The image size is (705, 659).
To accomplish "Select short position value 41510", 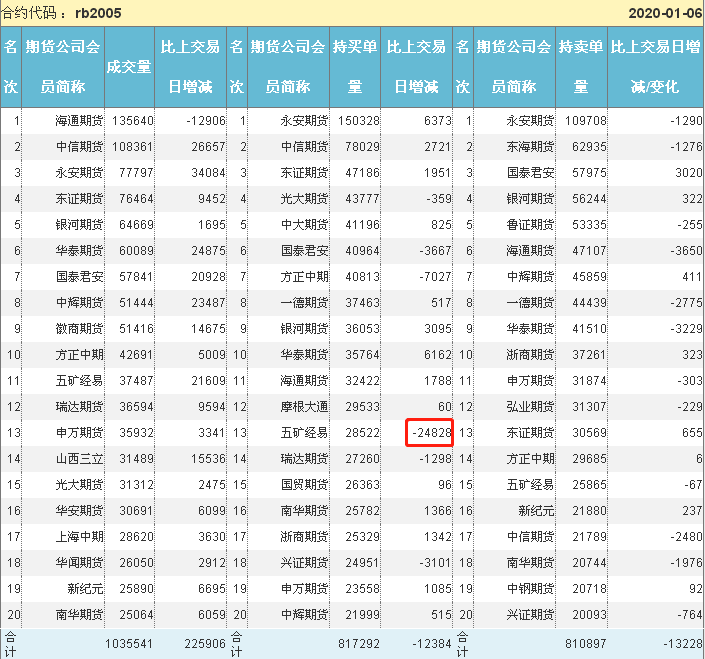I will point(589,329).
